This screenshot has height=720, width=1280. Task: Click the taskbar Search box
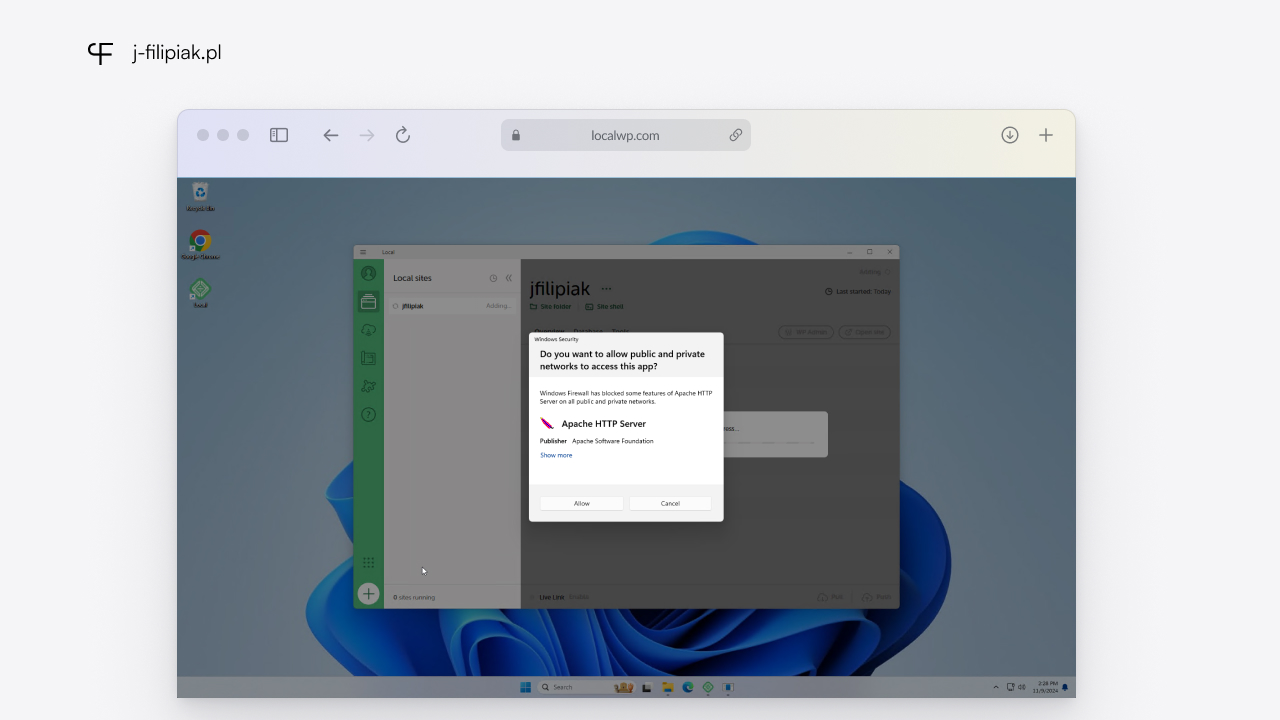[587, 687]
